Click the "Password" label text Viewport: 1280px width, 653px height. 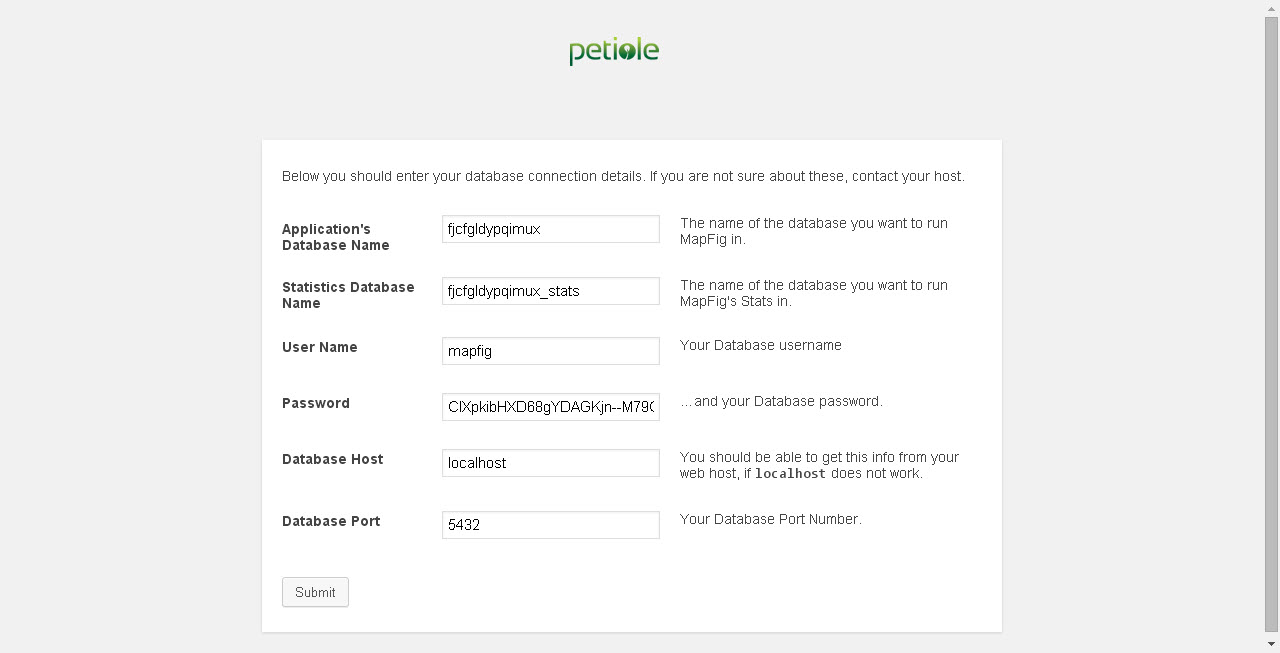pyautogui.click(x=316, y=403)
